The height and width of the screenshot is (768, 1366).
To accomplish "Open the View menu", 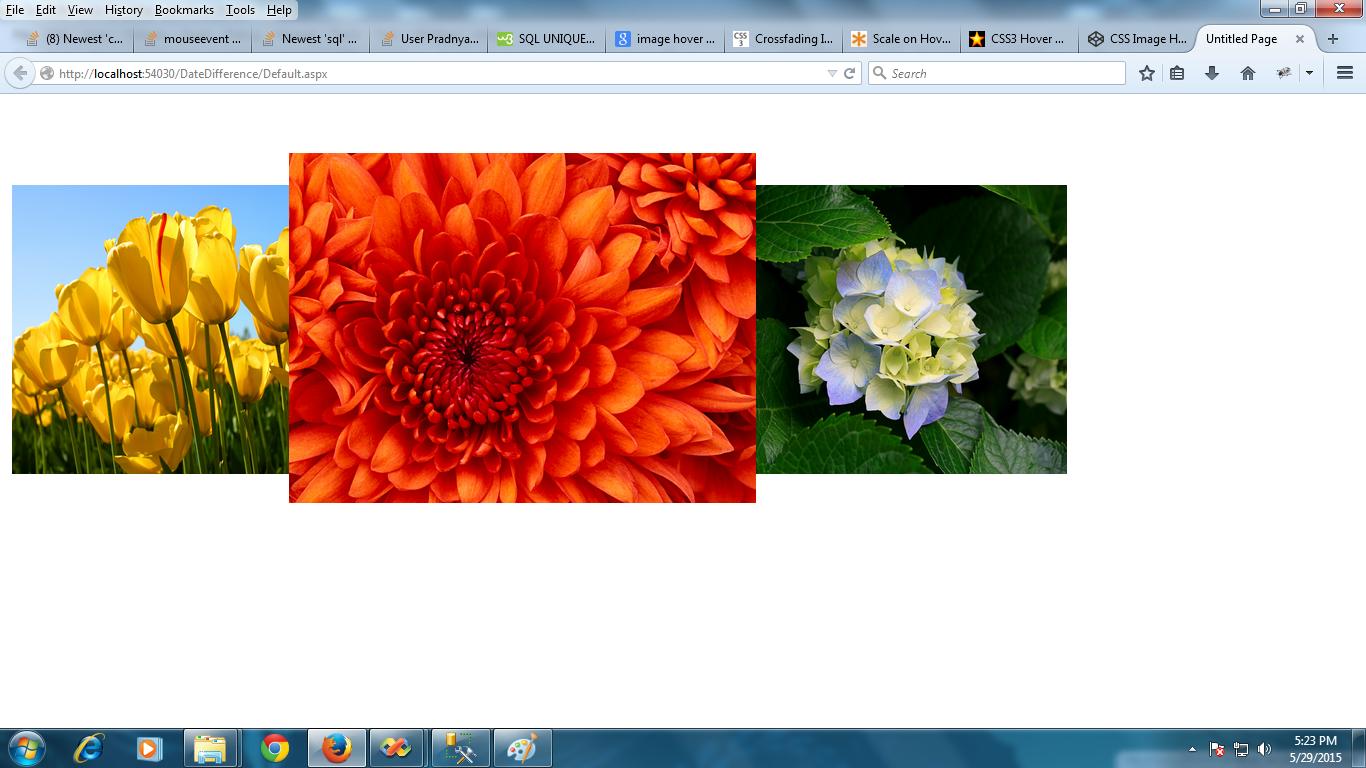I will (80, 9).
